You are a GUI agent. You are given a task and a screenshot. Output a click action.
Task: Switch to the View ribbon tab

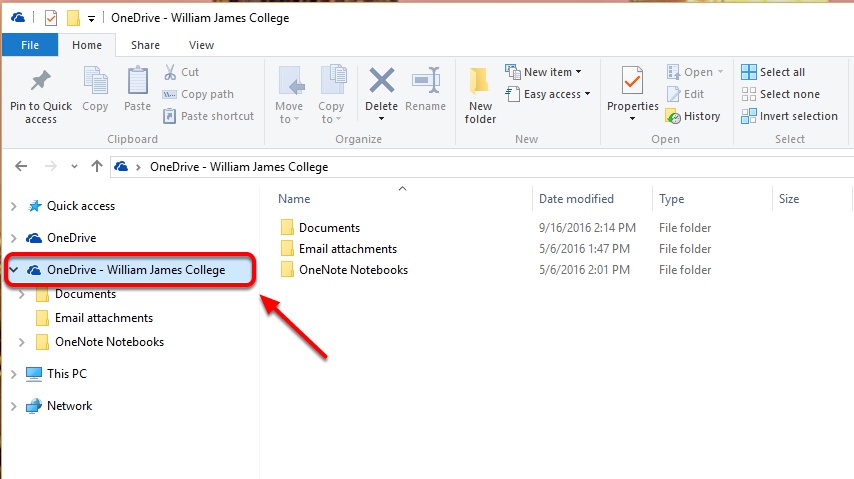coord(201,45)
